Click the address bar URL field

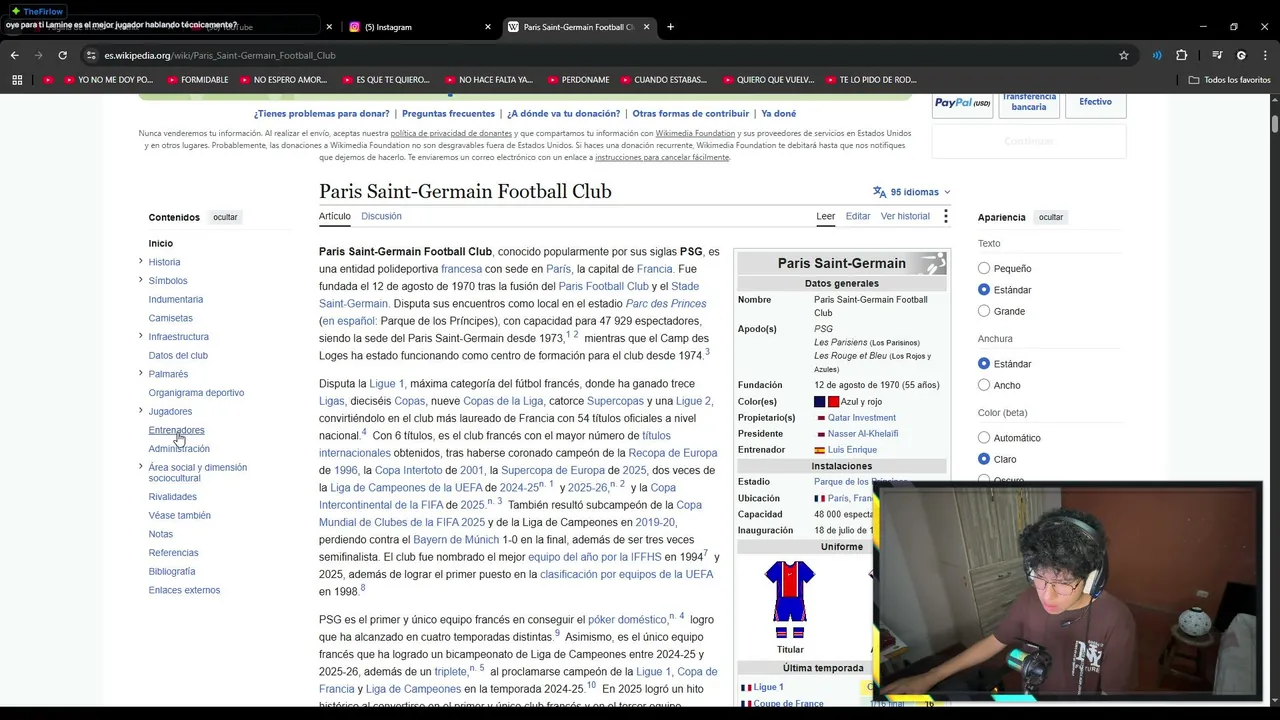[x=600, y=55]
